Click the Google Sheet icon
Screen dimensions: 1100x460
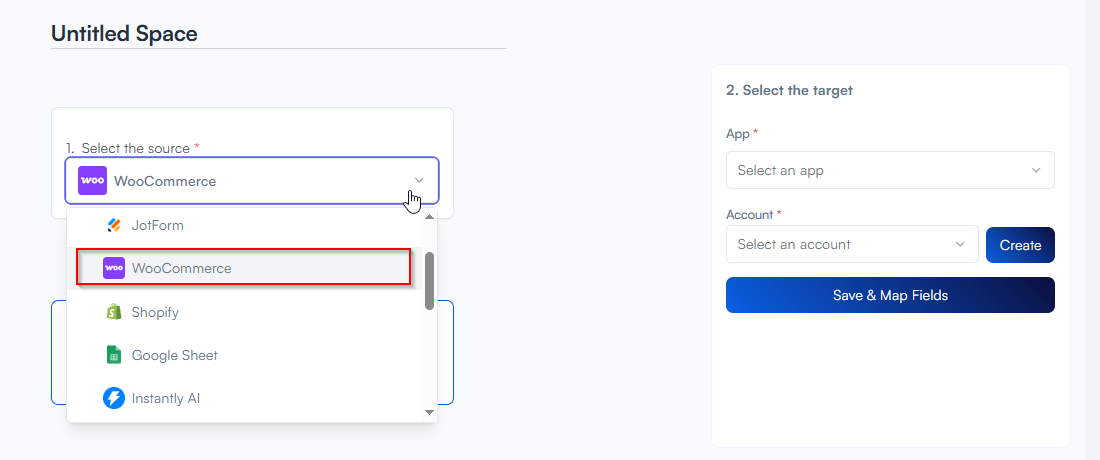pyautogui.click(x=114, y=355)
